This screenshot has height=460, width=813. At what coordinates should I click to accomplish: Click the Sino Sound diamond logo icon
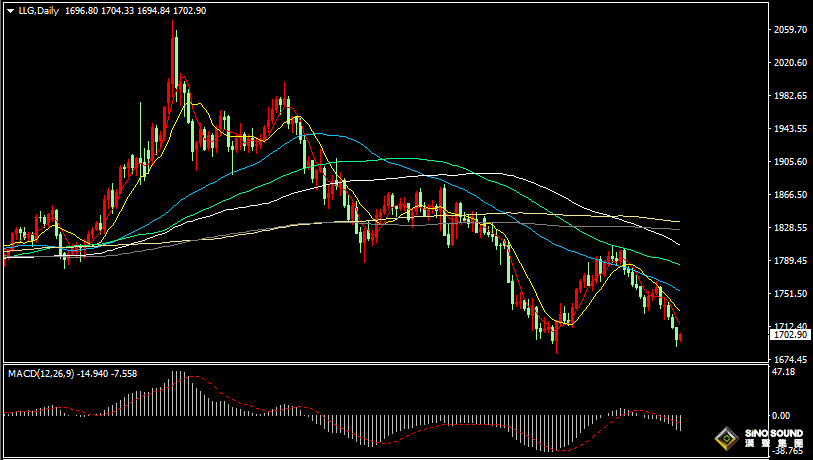click(725, 439)
